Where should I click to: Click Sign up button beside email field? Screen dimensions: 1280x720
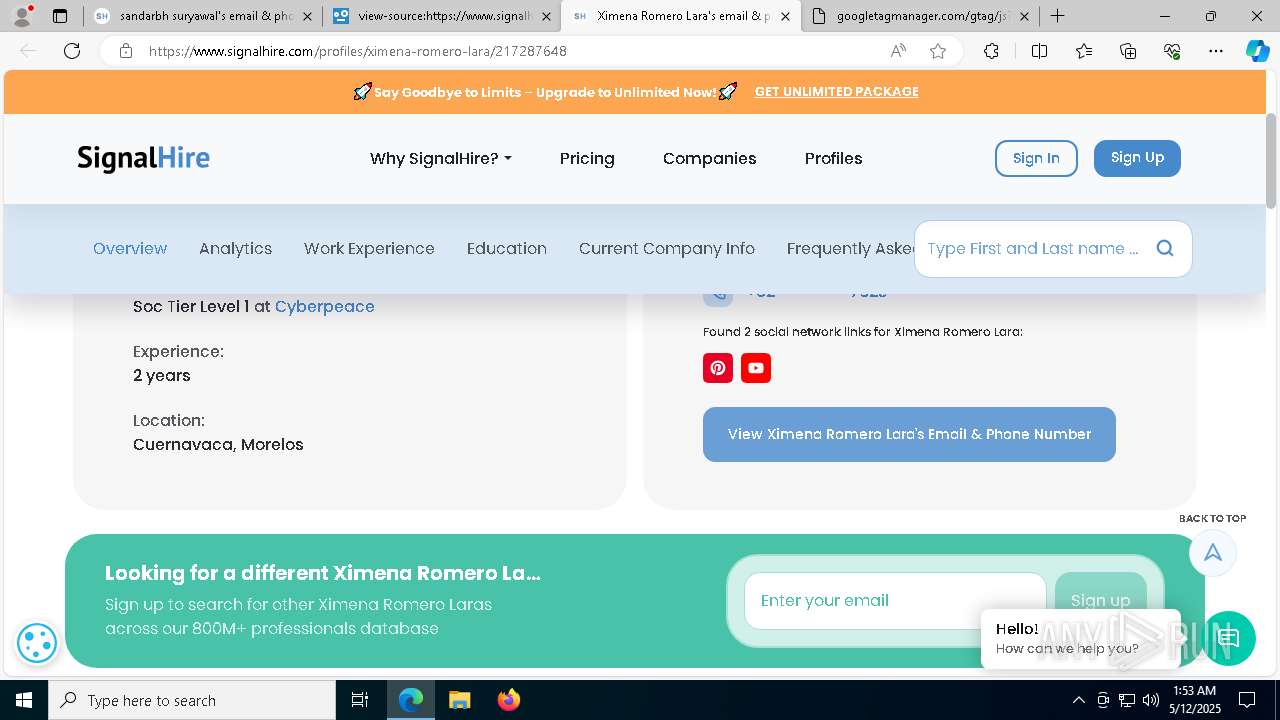pos(1100,600)
